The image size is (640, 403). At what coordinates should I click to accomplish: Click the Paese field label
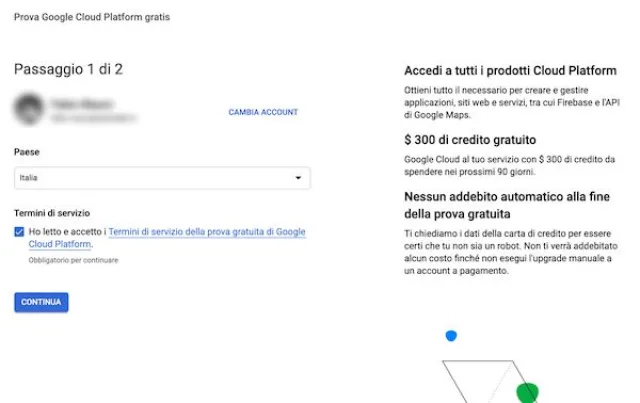(27, 152)
